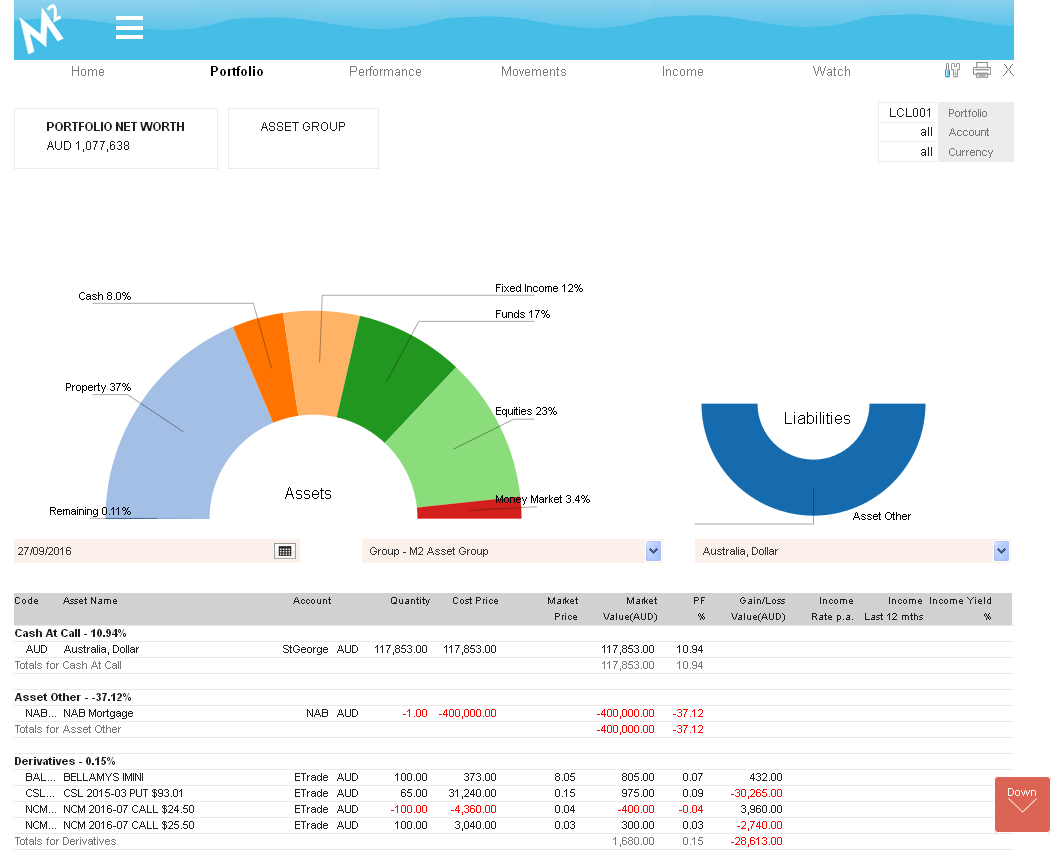Click the date field showing 27/09/2016
This screenshot has height=865, width=1055.
pyautogui.click(x=140, y=551)
